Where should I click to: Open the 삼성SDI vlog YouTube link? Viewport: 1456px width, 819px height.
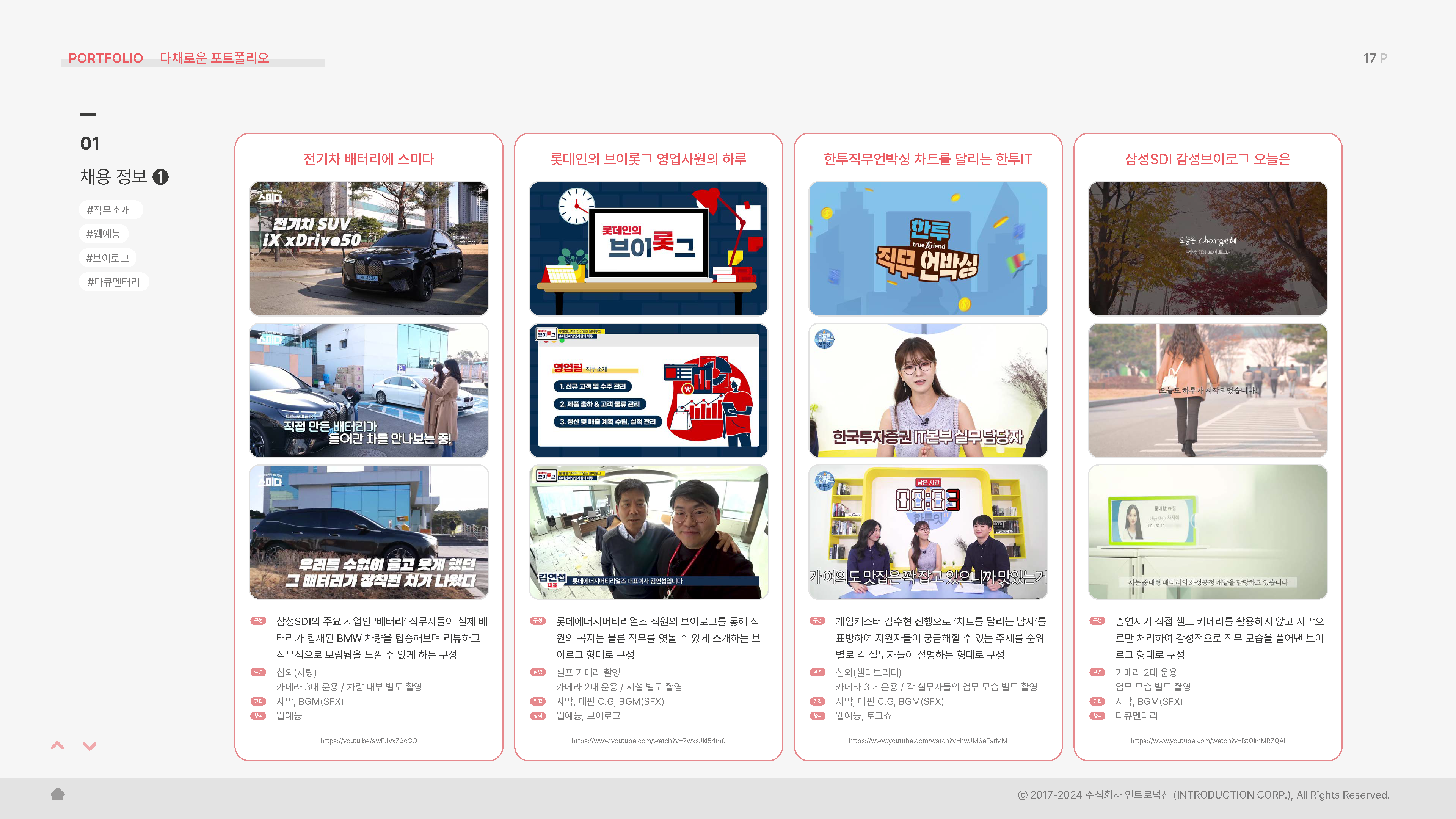pyautogui.click(x=1207, y=741)
